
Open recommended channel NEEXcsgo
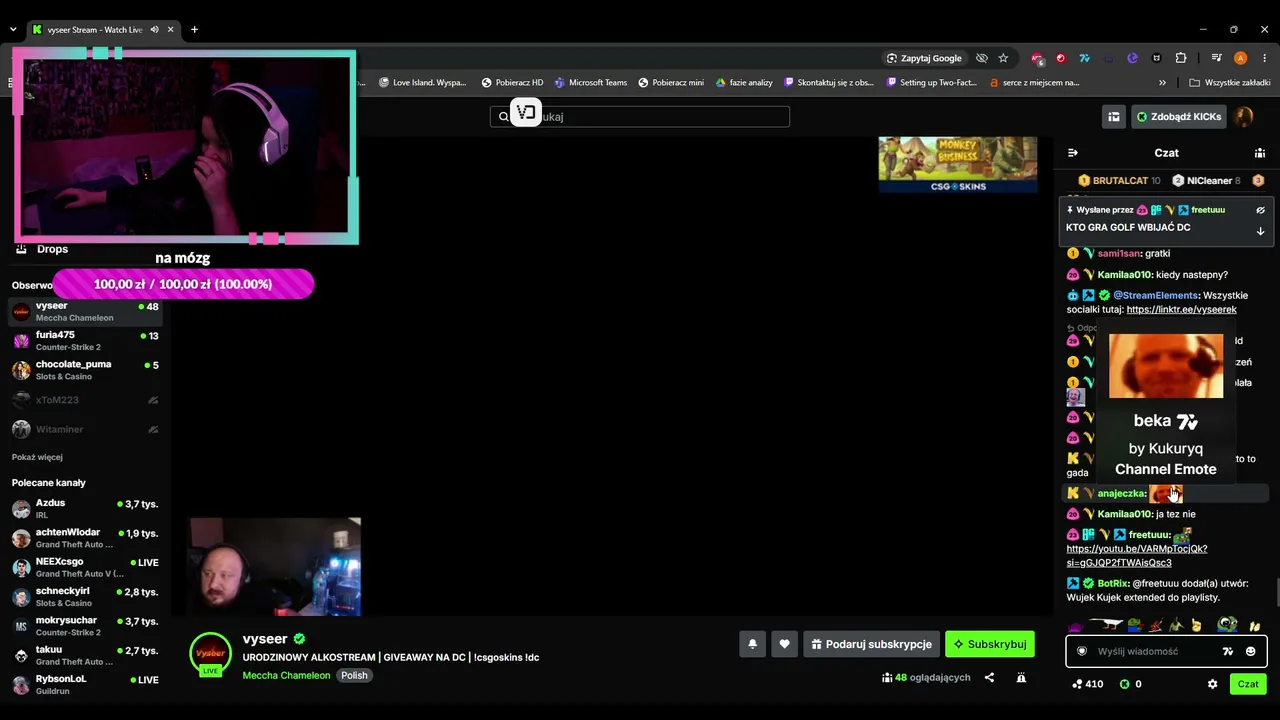85,567
